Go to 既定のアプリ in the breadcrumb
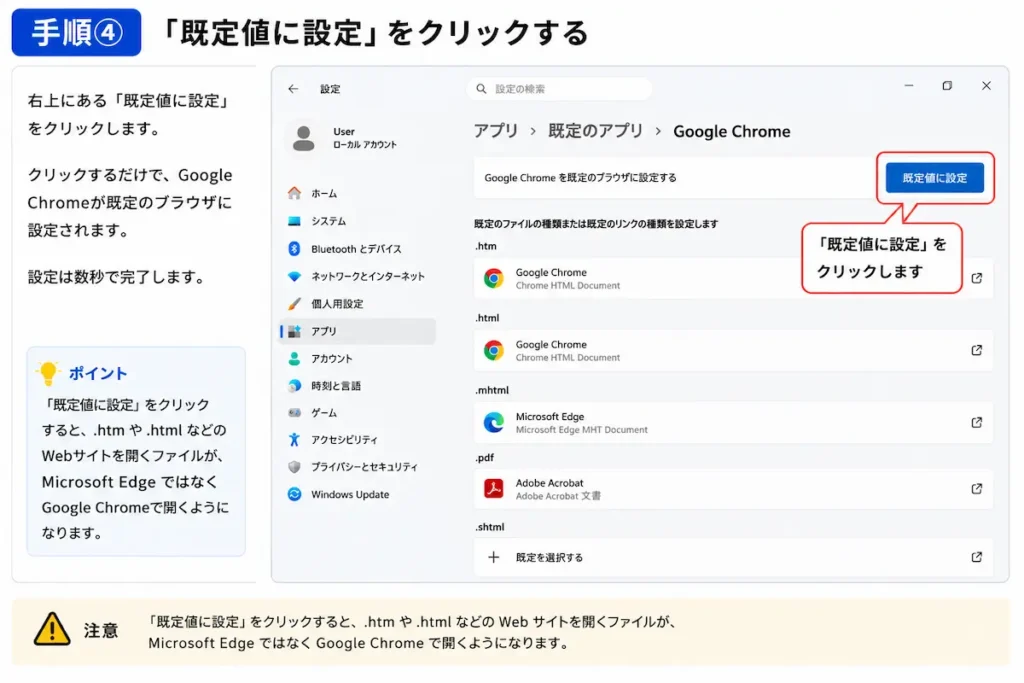Image resolution: width=1024 pixels, height=683 pixels. click(595, 131)
